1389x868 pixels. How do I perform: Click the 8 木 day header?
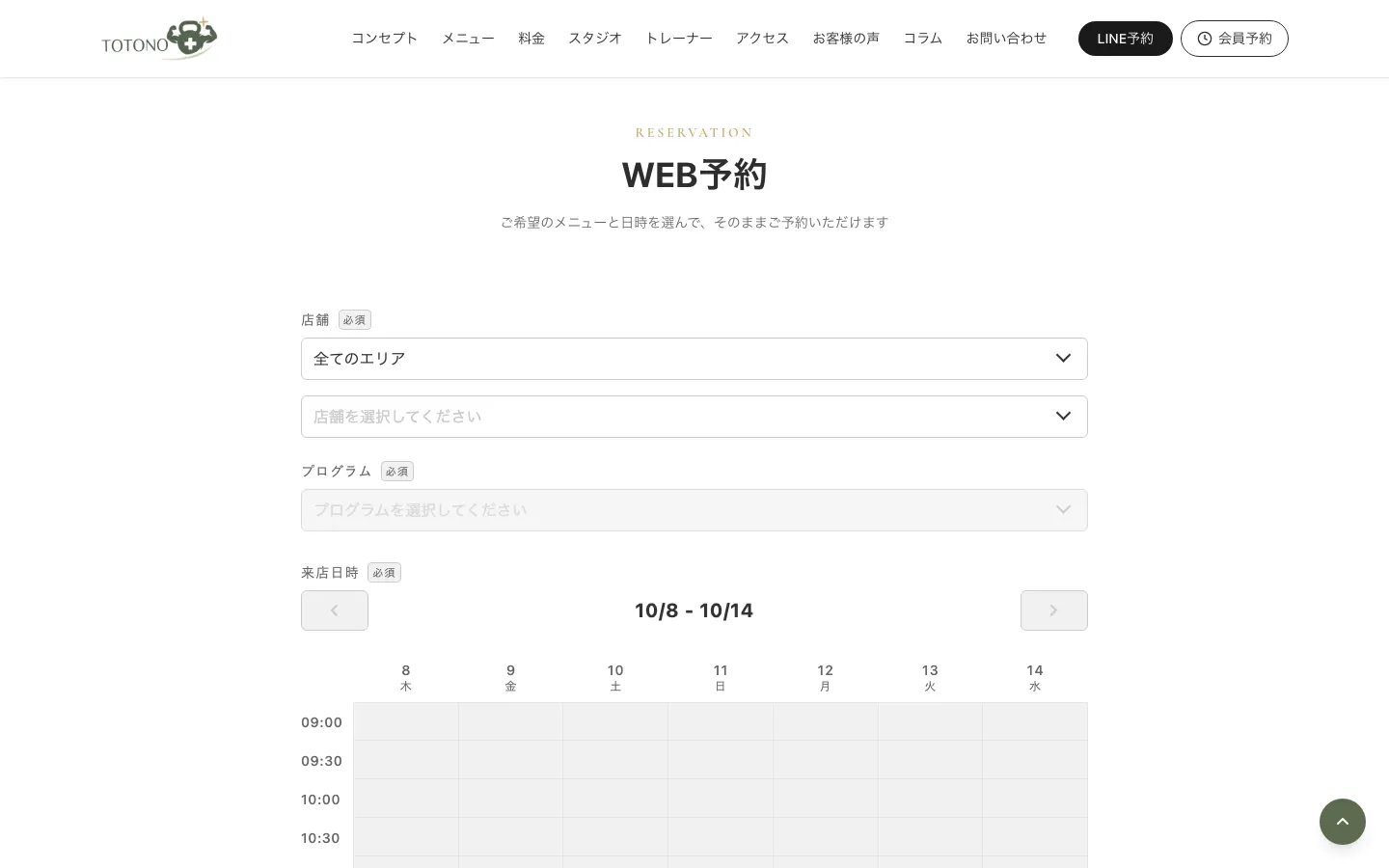pos(406,677)
